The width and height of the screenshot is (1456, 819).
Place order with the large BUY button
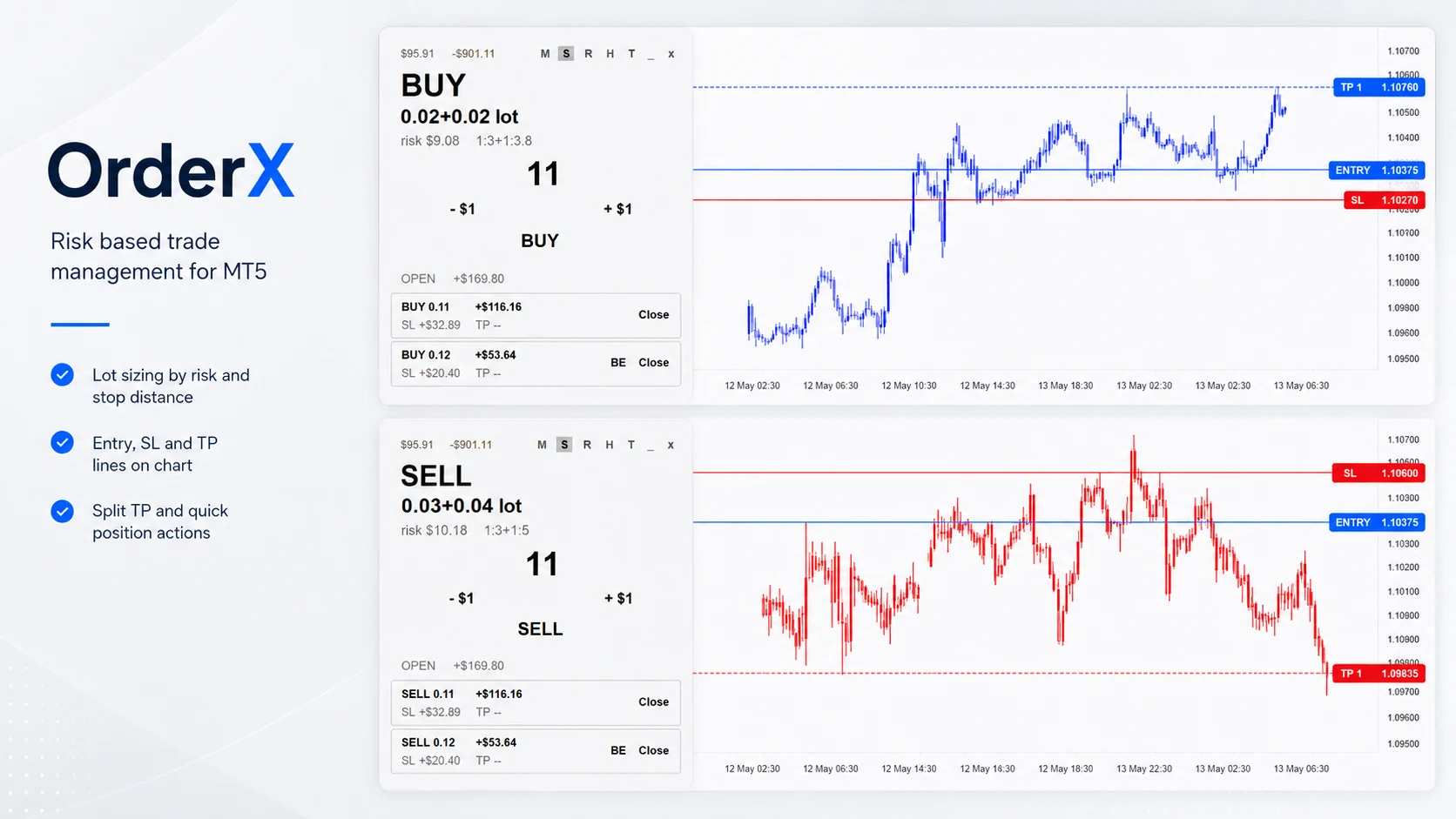(x=540, y=241)
